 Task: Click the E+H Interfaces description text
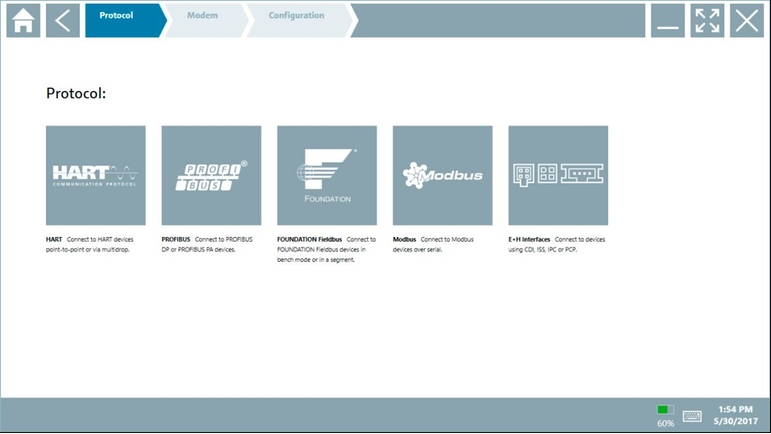pos(557,244)
